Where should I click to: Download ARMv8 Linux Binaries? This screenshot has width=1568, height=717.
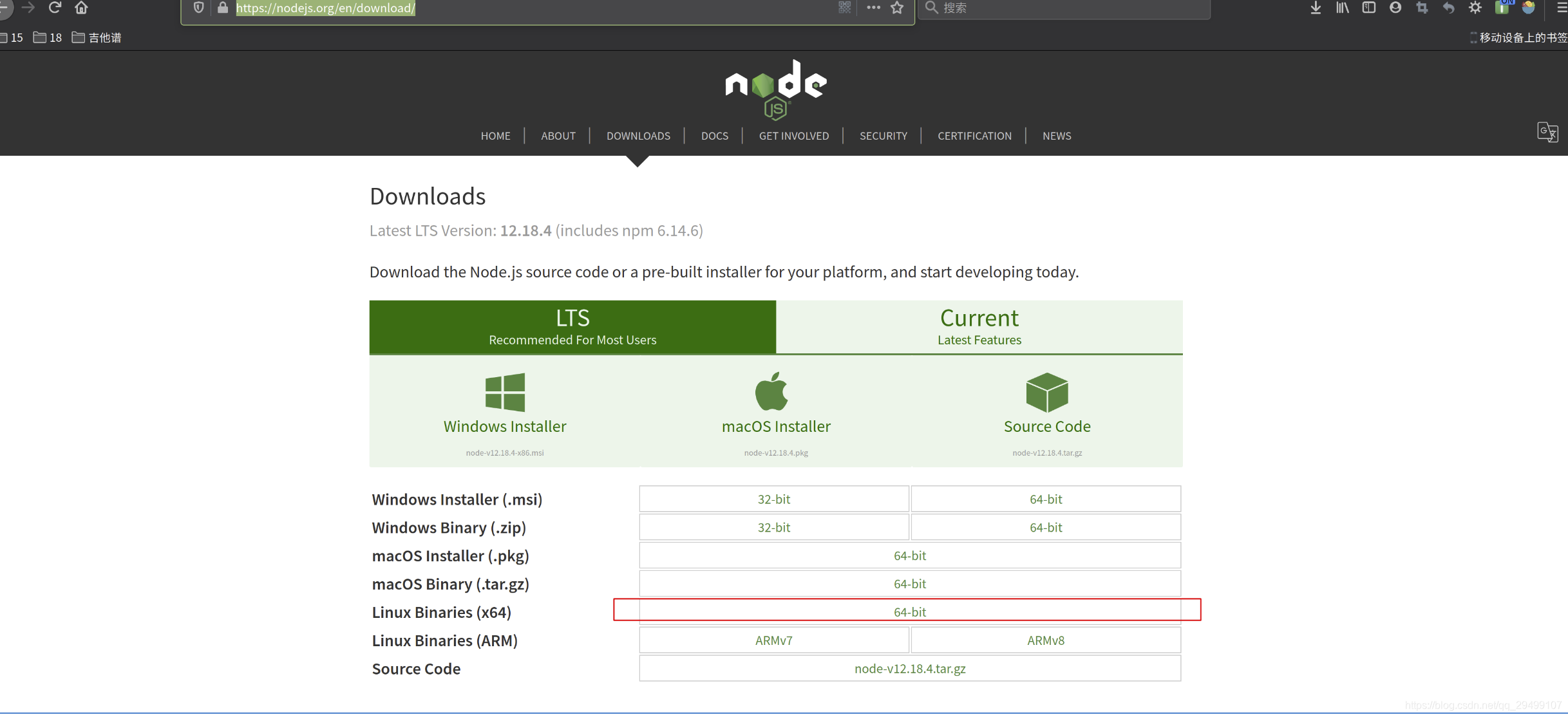(x=1046, y=640)
